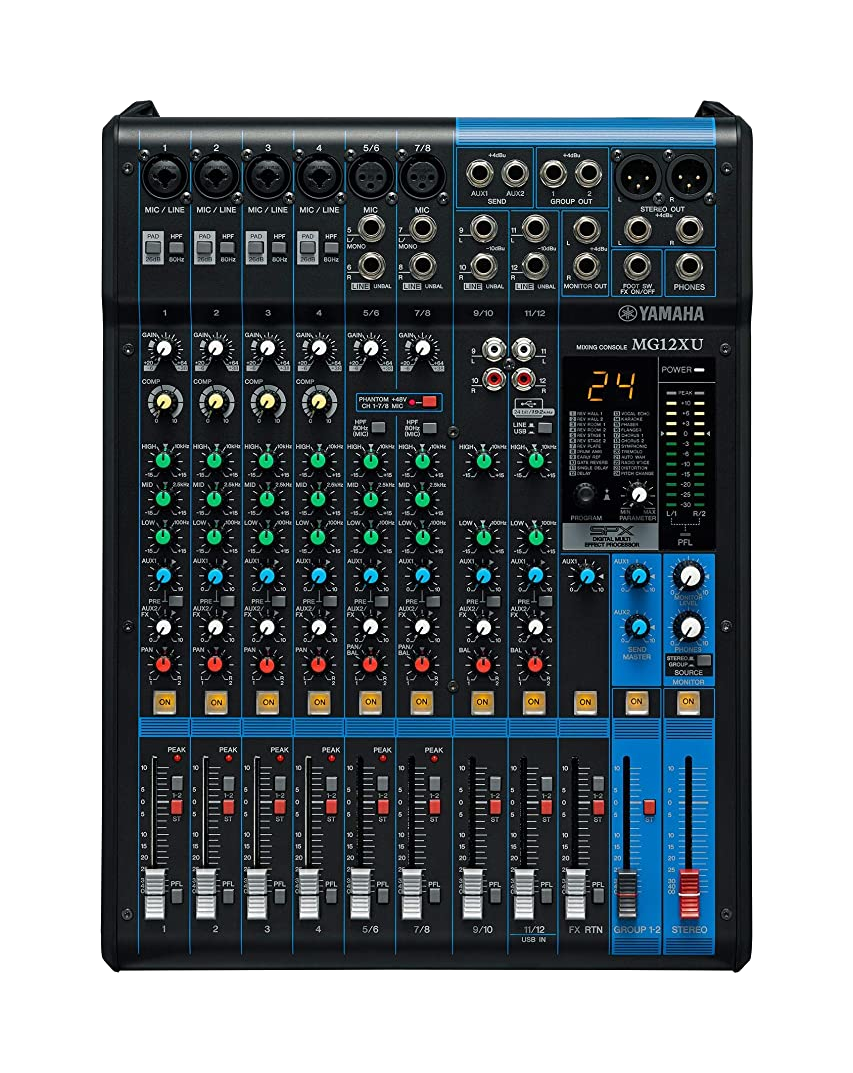Engage the PAD 26dB switch on channel 3
This screenshot has height=1073, width=853.
(x=256, y=246)
